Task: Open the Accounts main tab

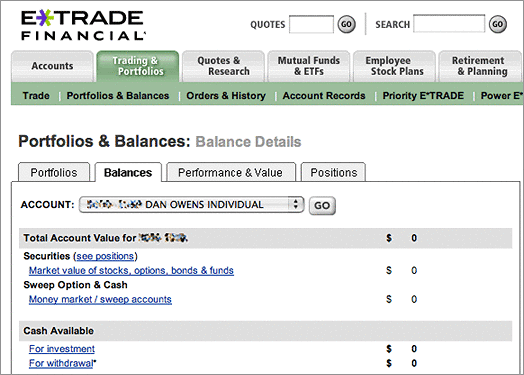Action: [x=52, y=66]
